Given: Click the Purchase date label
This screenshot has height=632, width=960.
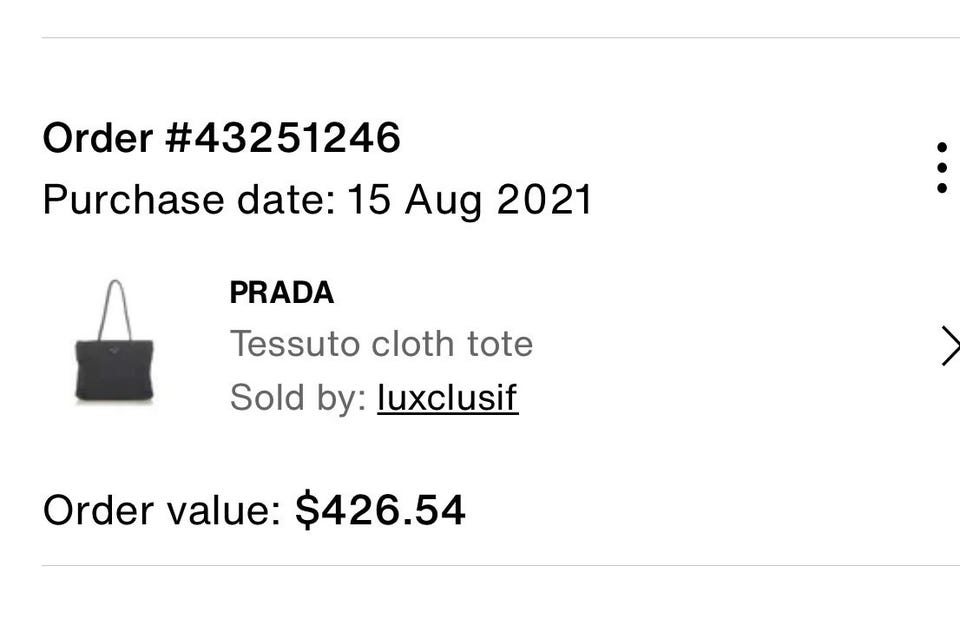Looking at the screenshot, I should click(188, 200).
